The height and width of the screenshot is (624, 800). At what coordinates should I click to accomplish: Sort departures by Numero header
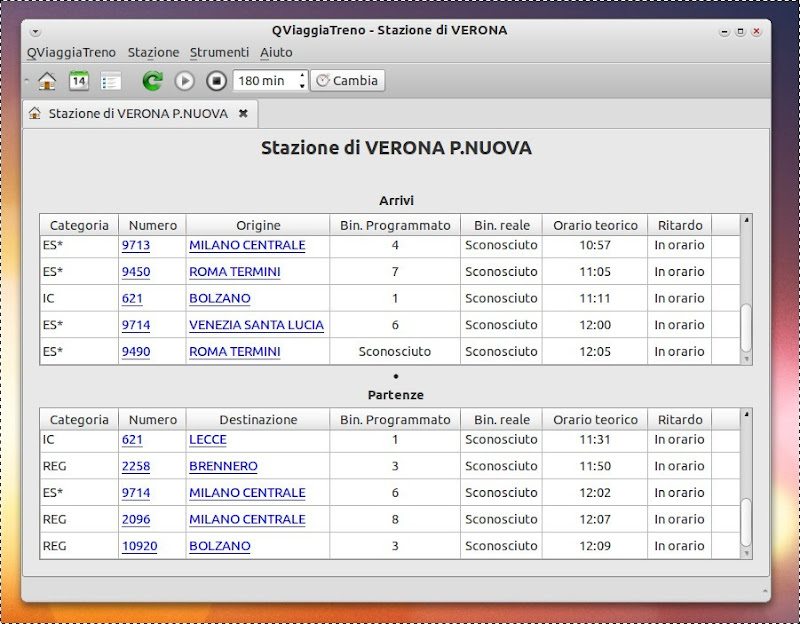(153, 419)
